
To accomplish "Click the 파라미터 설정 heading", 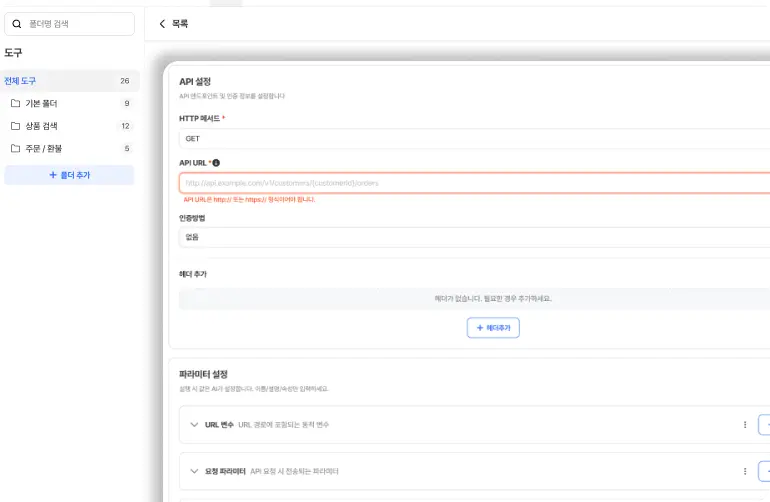I will pos(203,374).
